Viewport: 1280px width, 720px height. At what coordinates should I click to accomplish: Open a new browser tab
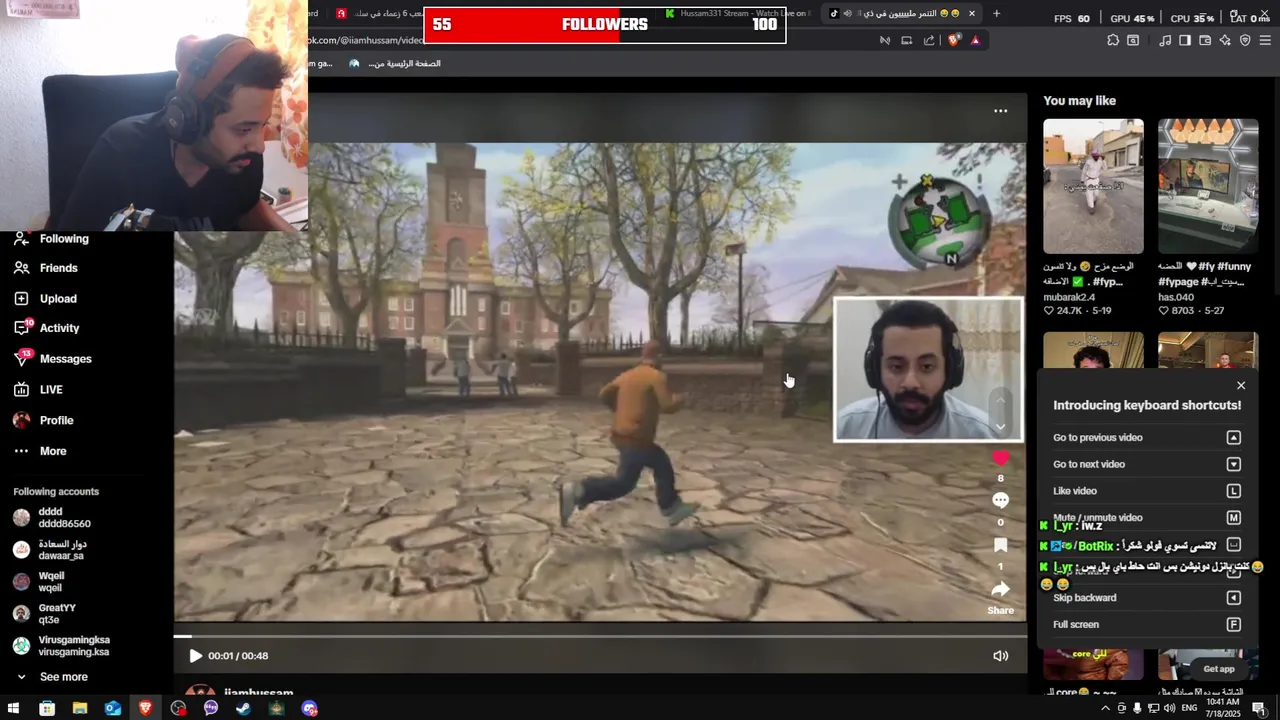pos(997,13)
